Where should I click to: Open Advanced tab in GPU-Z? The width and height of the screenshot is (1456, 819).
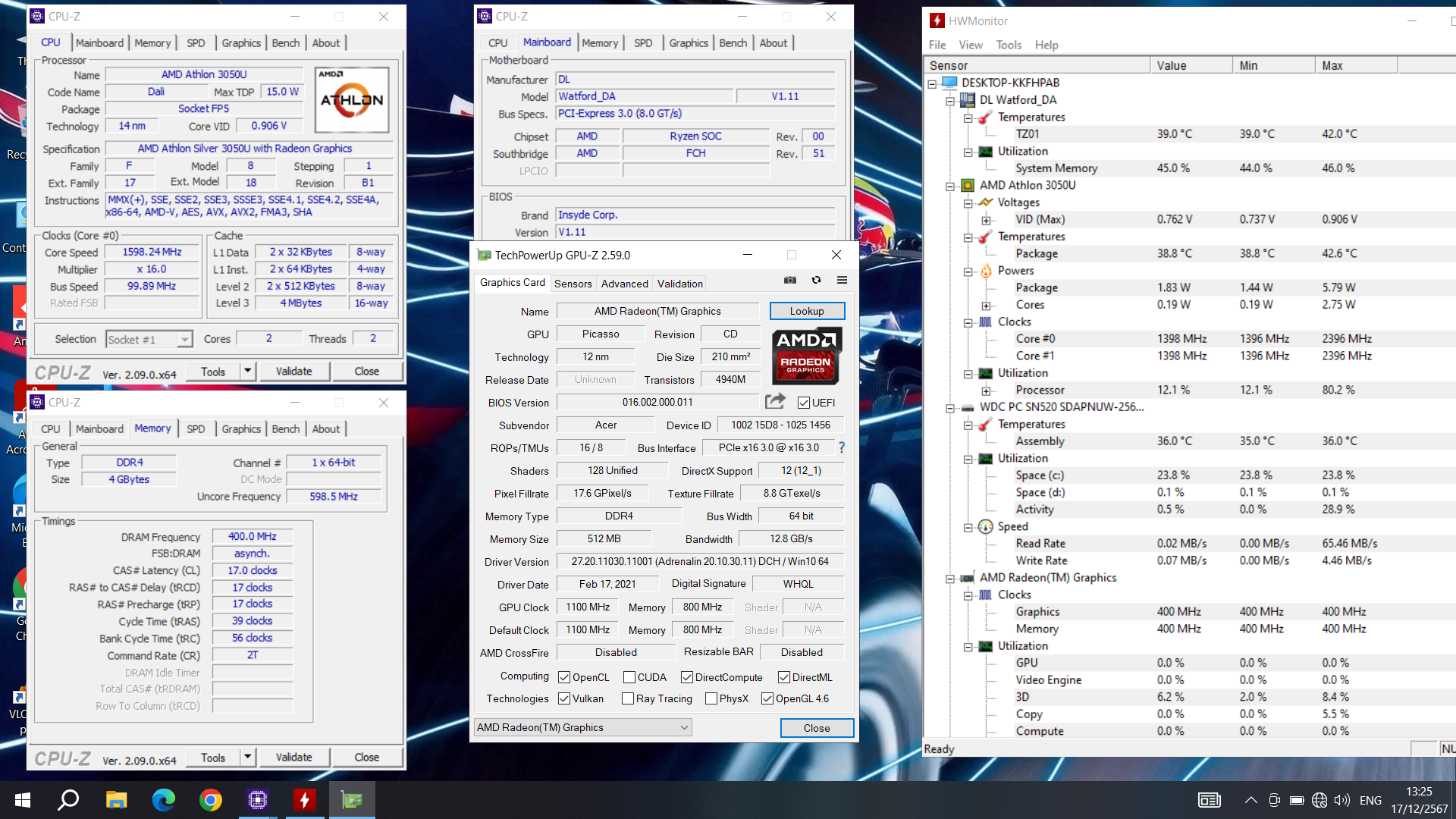point(624,284)
